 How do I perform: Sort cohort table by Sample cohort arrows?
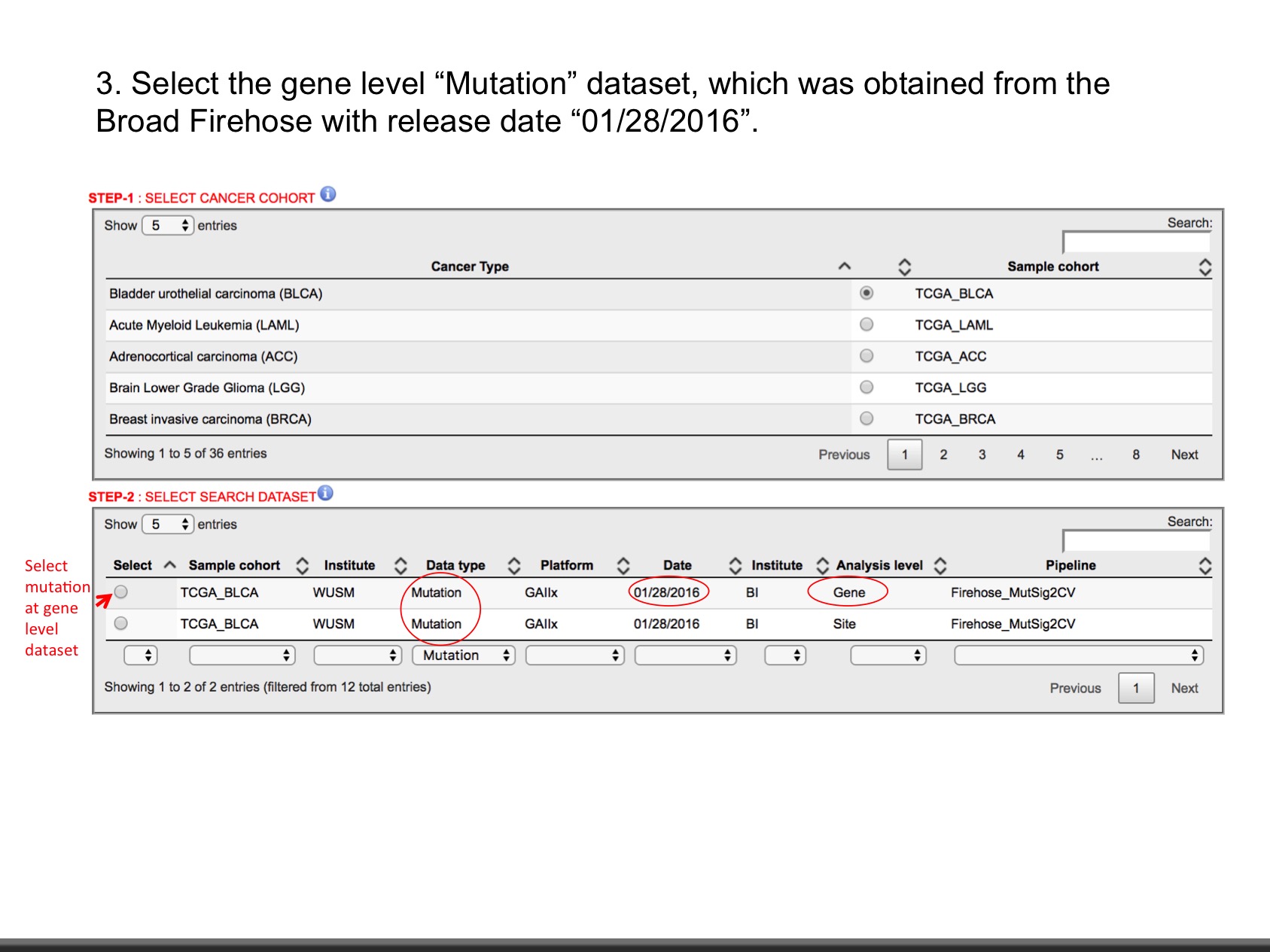(x=1205, y=267)
